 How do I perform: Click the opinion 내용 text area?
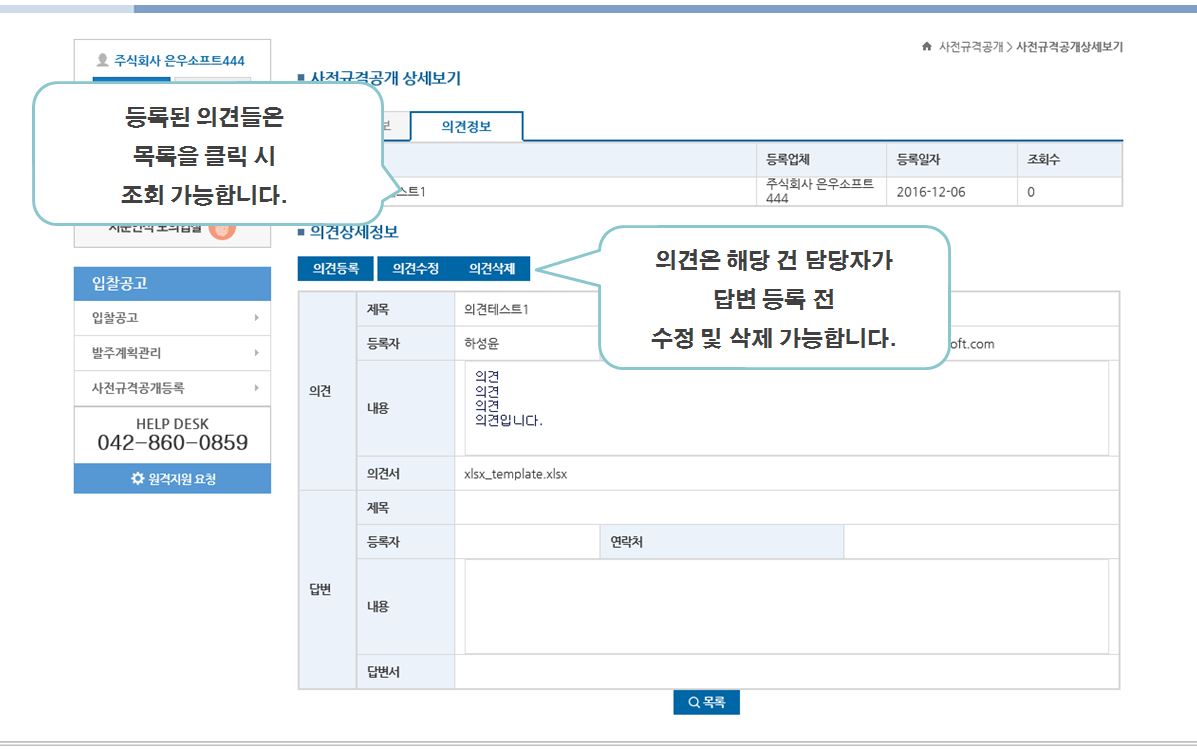click(786, 409)
